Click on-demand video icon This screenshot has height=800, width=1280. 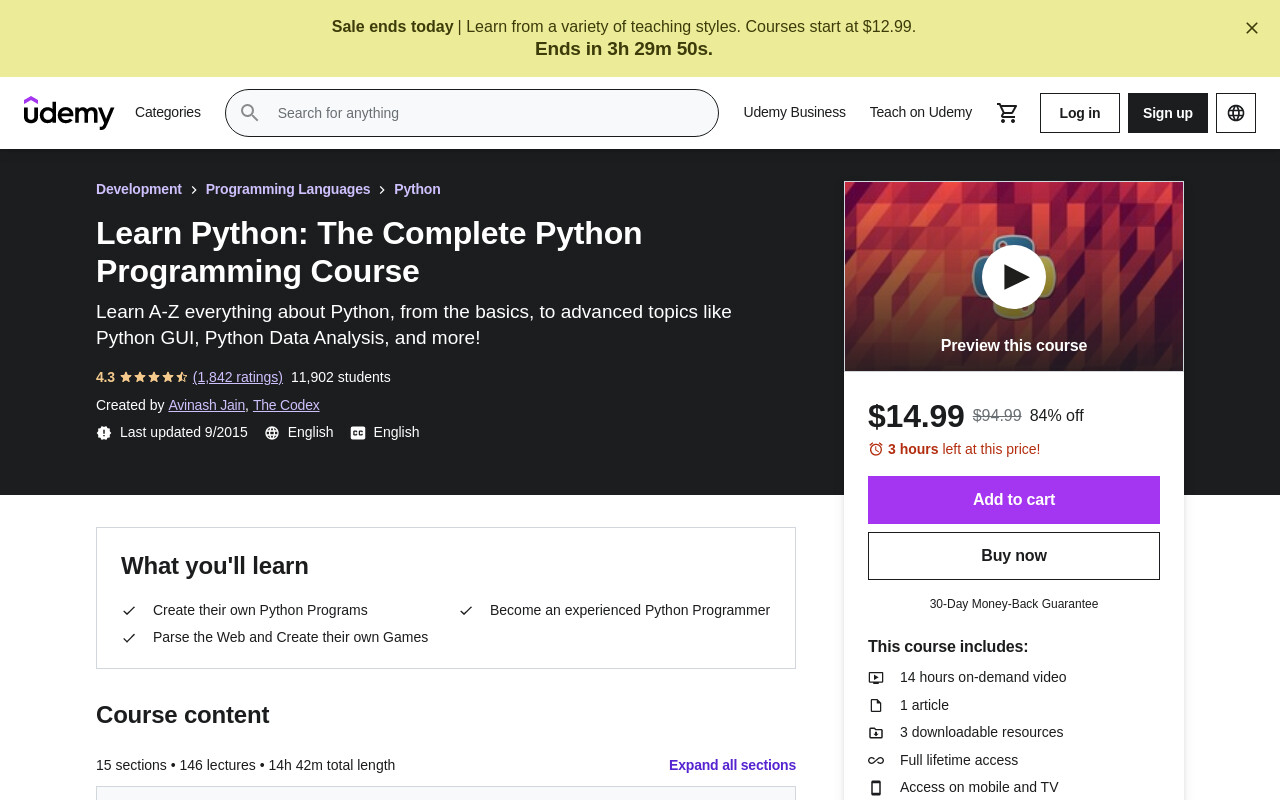876,678
